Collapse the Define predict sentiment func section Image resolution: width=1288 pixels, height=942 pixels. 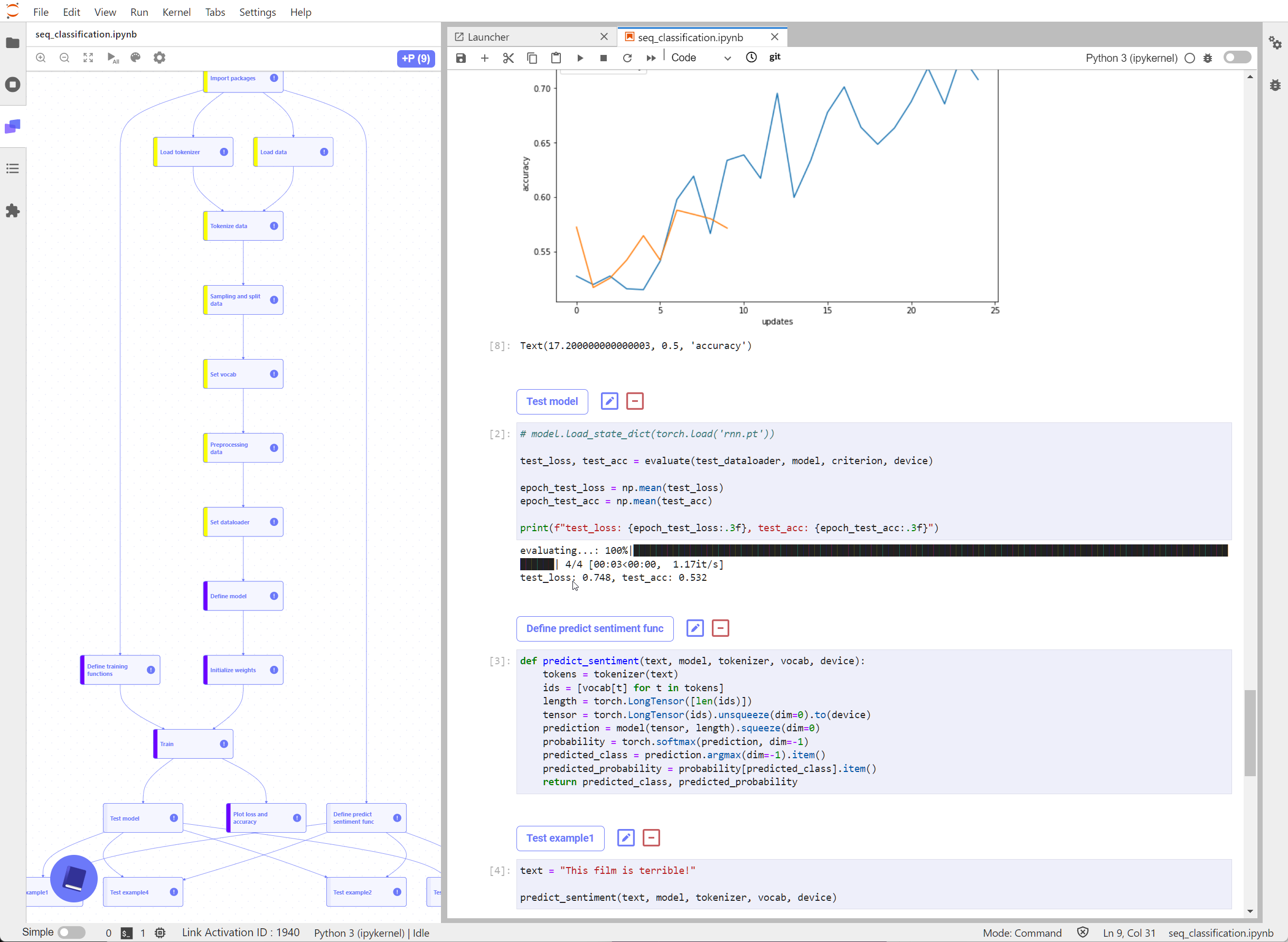pos(720,628)
